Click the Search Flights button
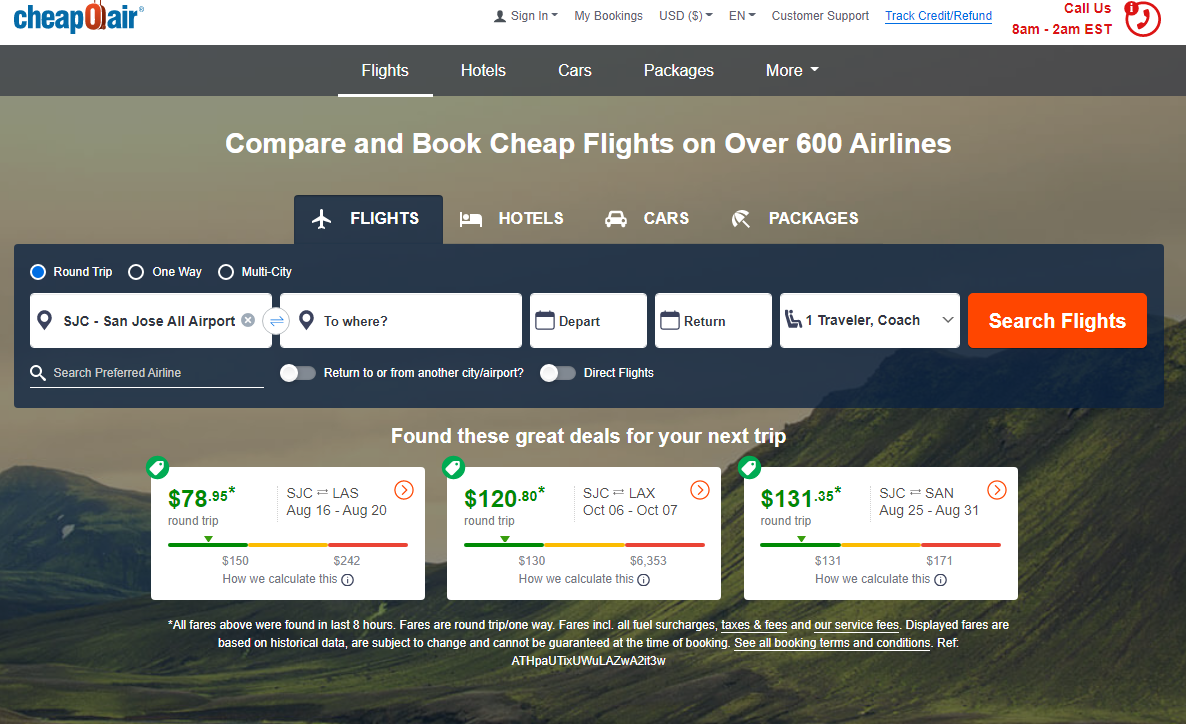1186x724 pixels. tap(1057, 321)
